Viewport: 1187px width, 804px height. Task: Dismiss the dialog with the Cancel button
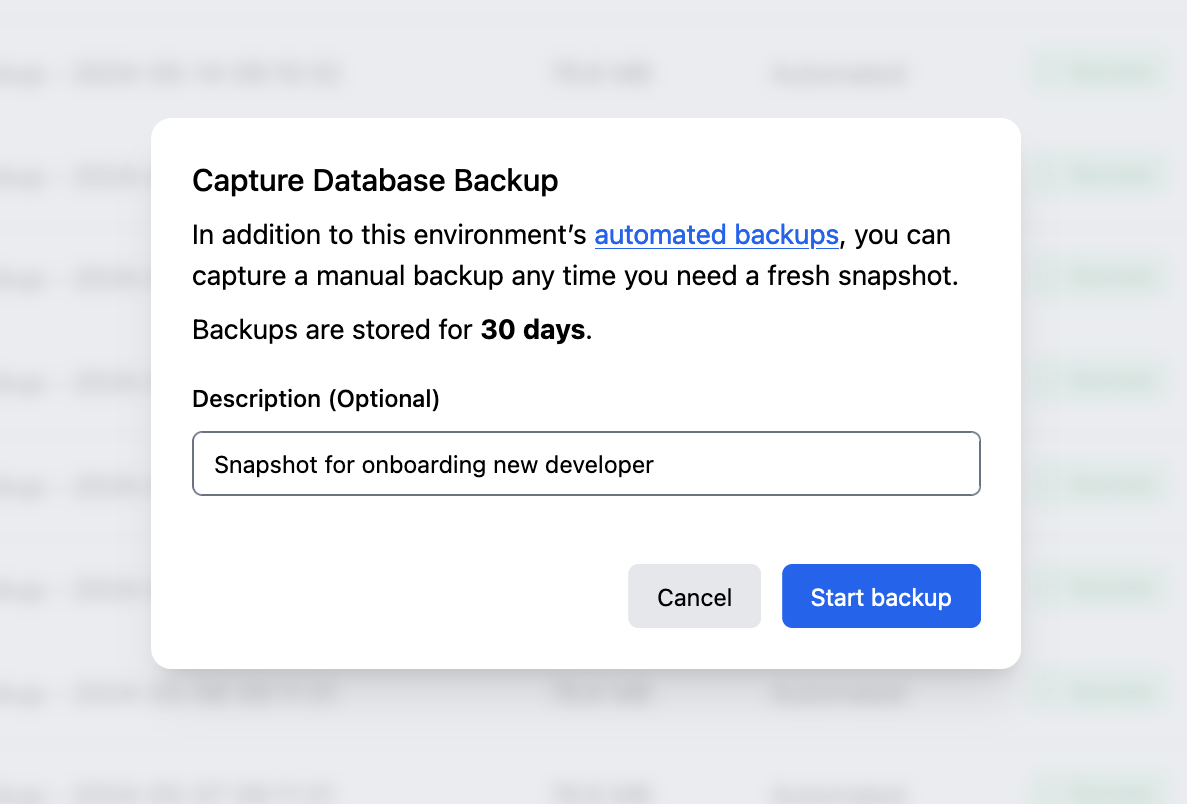tap(694, 596)
